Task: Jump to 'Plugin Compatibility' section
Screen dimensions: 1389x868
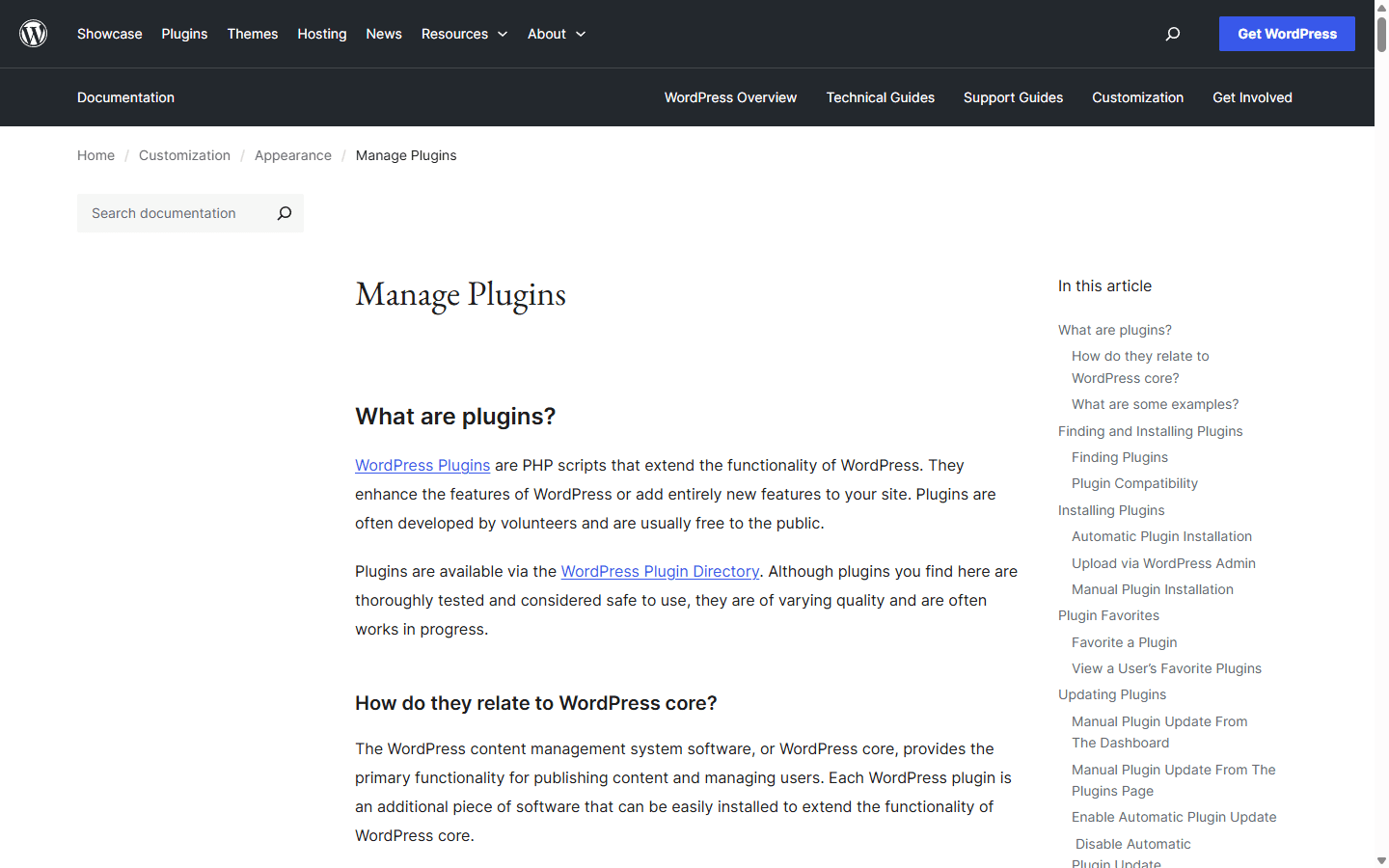Action: [1134, 483]
